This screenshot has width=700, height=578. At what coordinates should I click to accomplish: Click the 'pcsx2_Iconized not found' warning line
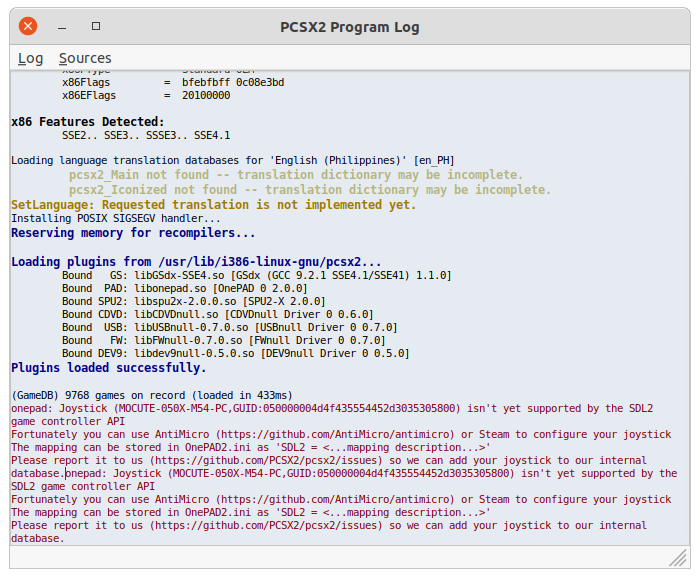click(310, 190)
